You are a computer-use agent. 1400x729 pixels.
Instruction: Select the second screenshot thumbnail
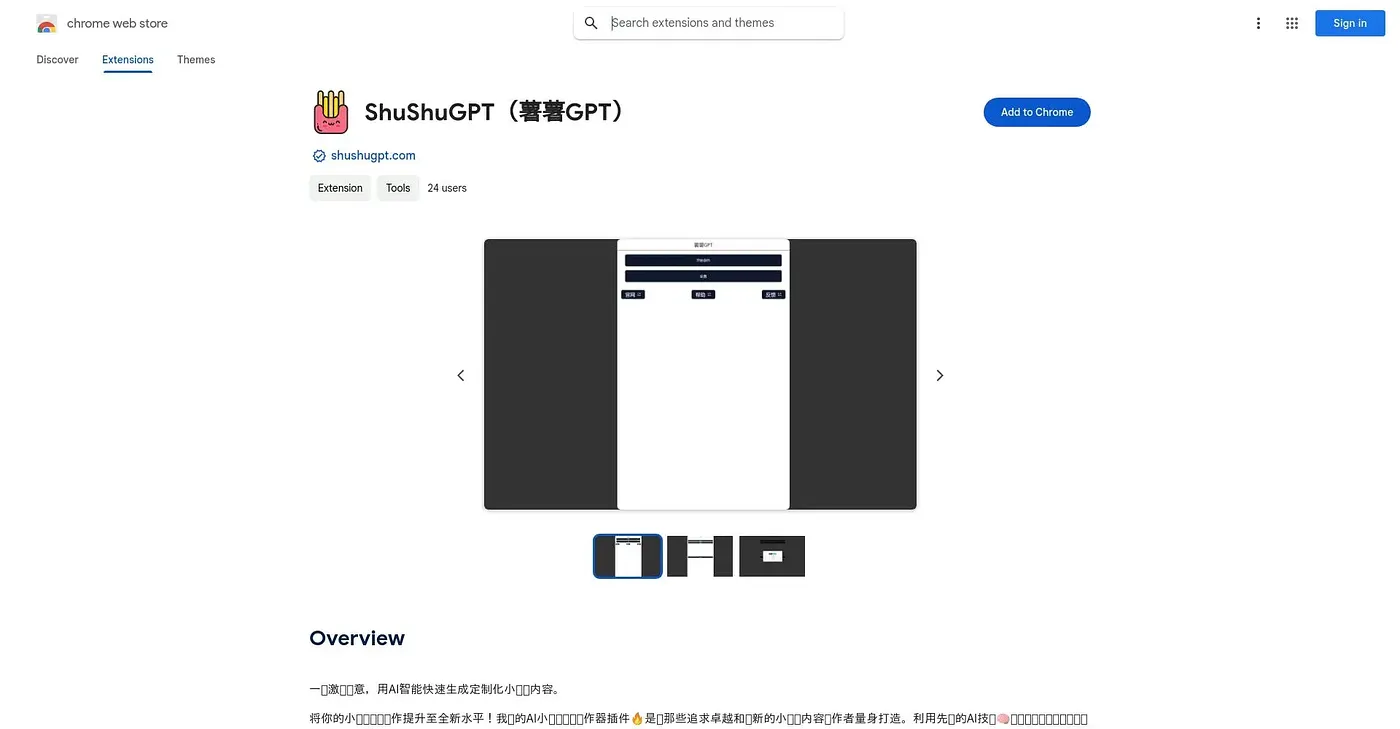tap(700, 556)
